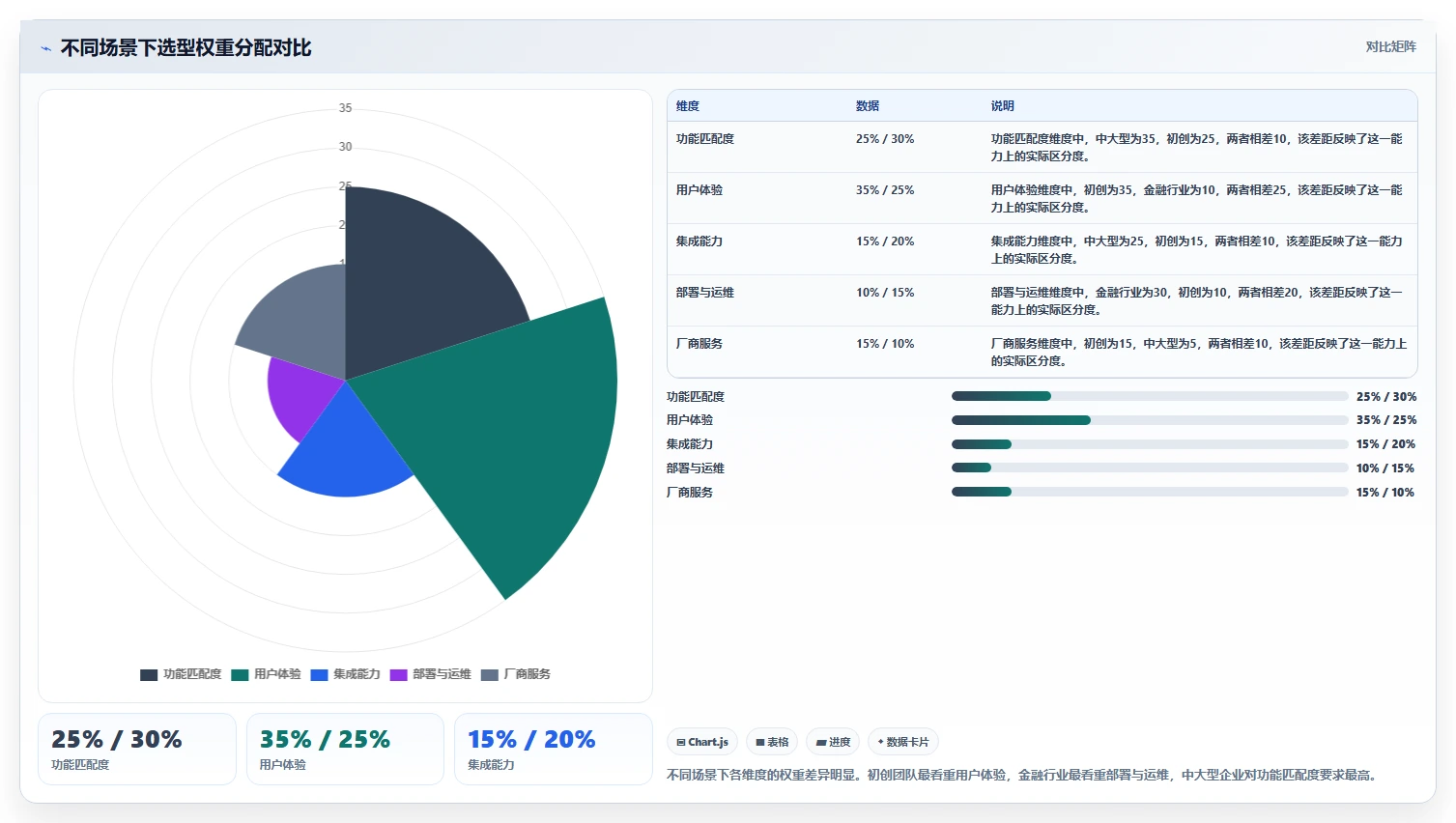Click the 功能匹配度 progress bar
Screen dimensions: 1456x823
(x=1150, y=396)
